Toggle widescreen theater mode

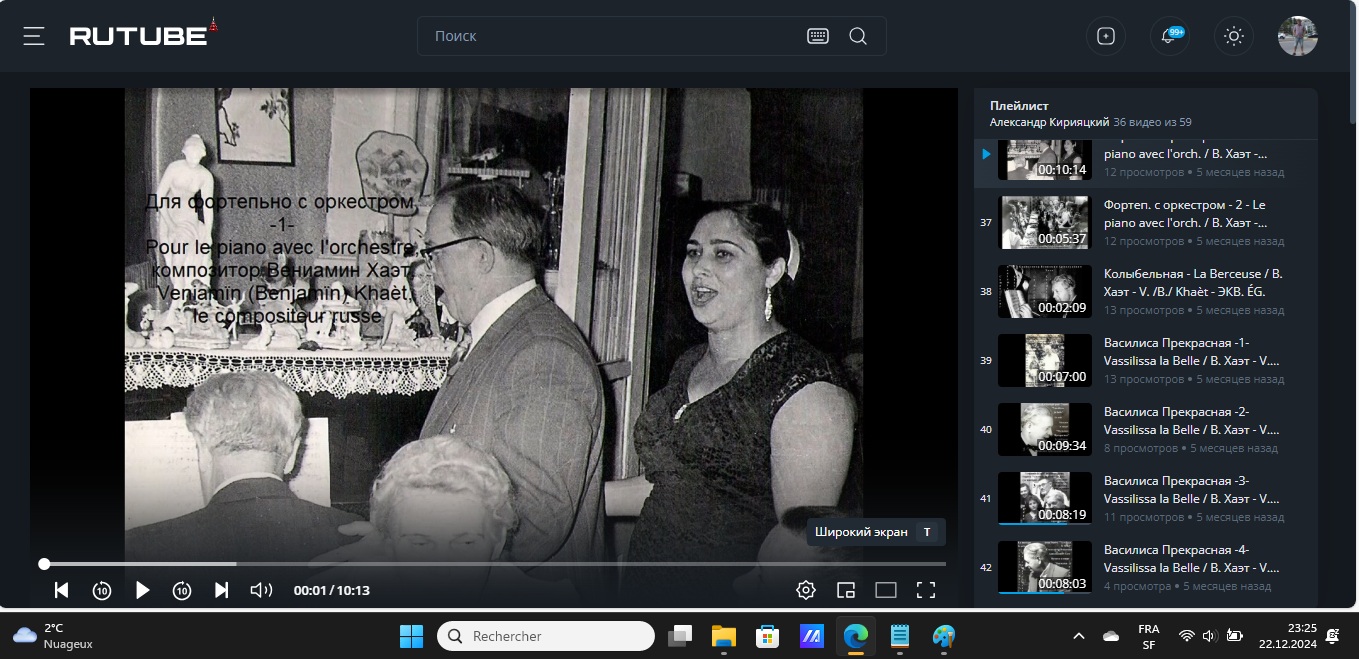886,590
